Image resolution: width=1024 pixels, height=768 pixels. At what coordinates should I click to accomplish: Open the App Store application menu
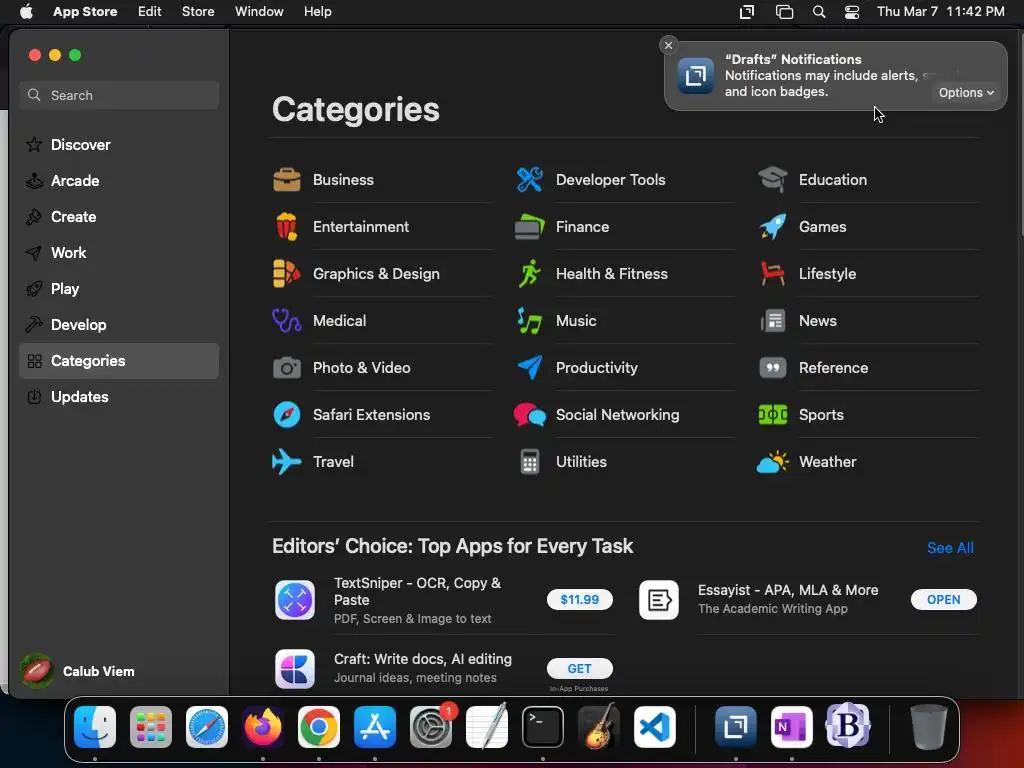[x=85, y=12]
